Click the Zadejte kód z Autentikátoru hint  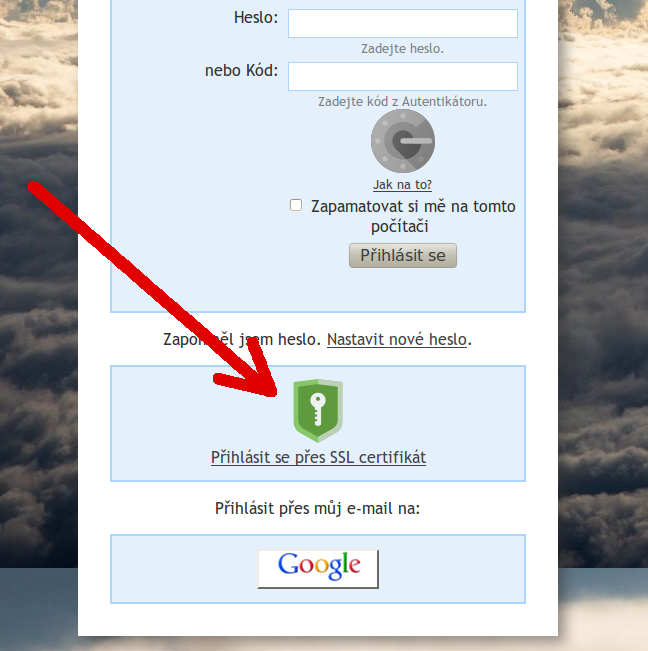point(402,102)
